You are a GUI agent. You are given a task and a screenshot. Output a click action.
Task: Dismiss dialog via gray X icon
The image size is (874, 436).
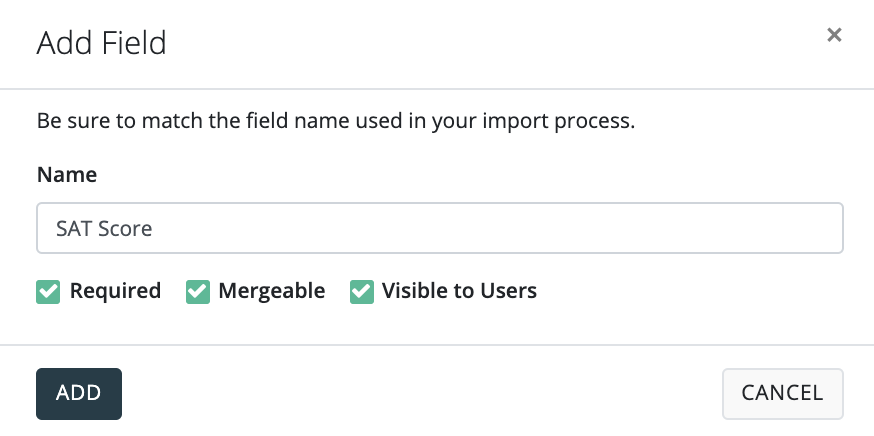(x=834, y=36)
